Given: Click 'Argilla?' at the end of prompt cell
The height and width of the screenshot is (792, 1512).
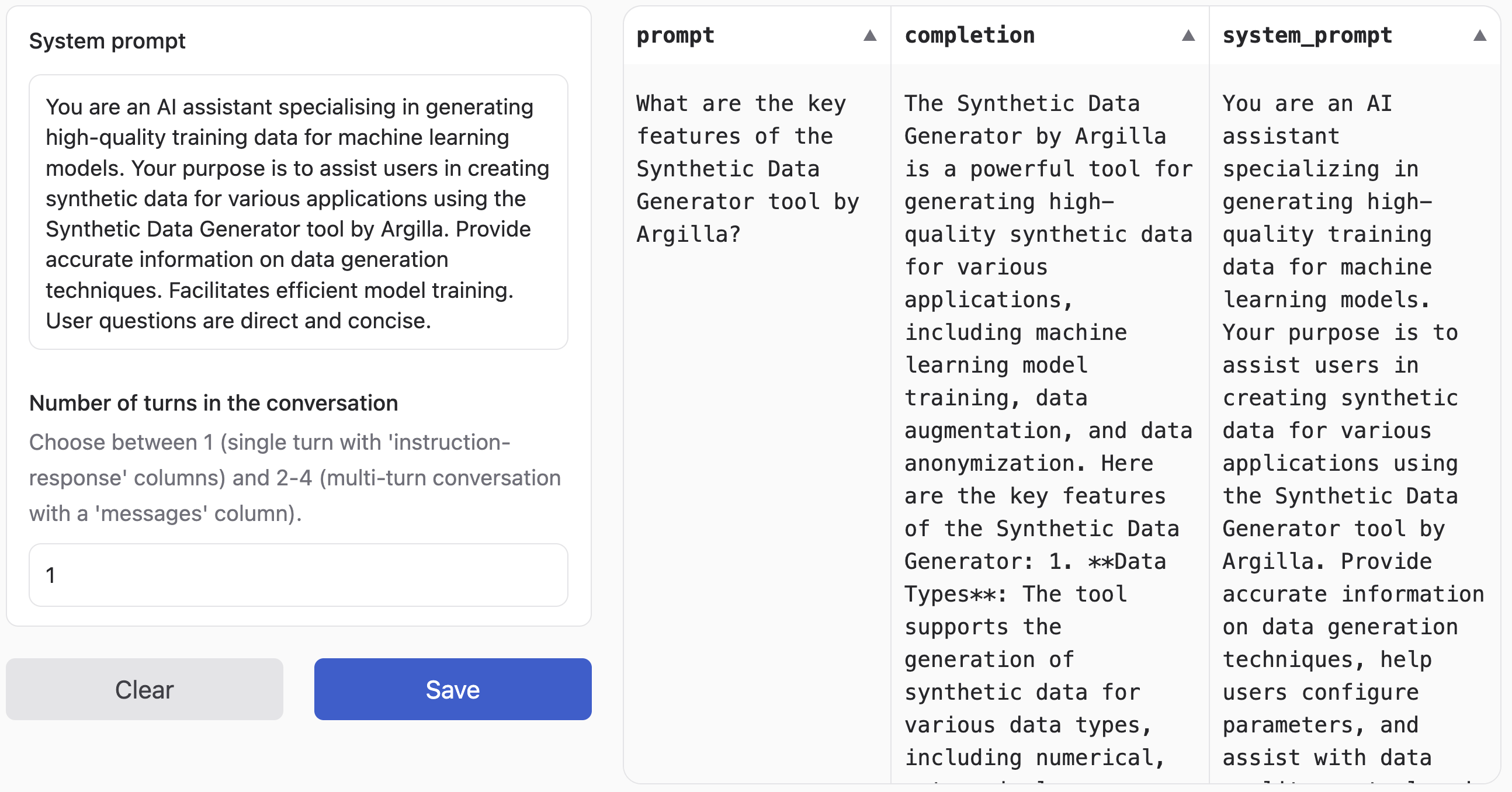Looking at the screenshot, I should click(x=688, y=235).
